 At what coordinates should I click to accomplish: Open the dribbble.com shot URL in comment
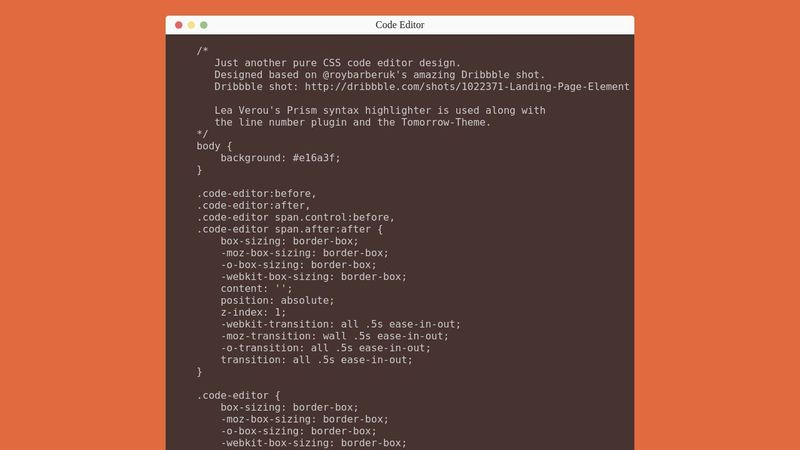coord(467,87)
